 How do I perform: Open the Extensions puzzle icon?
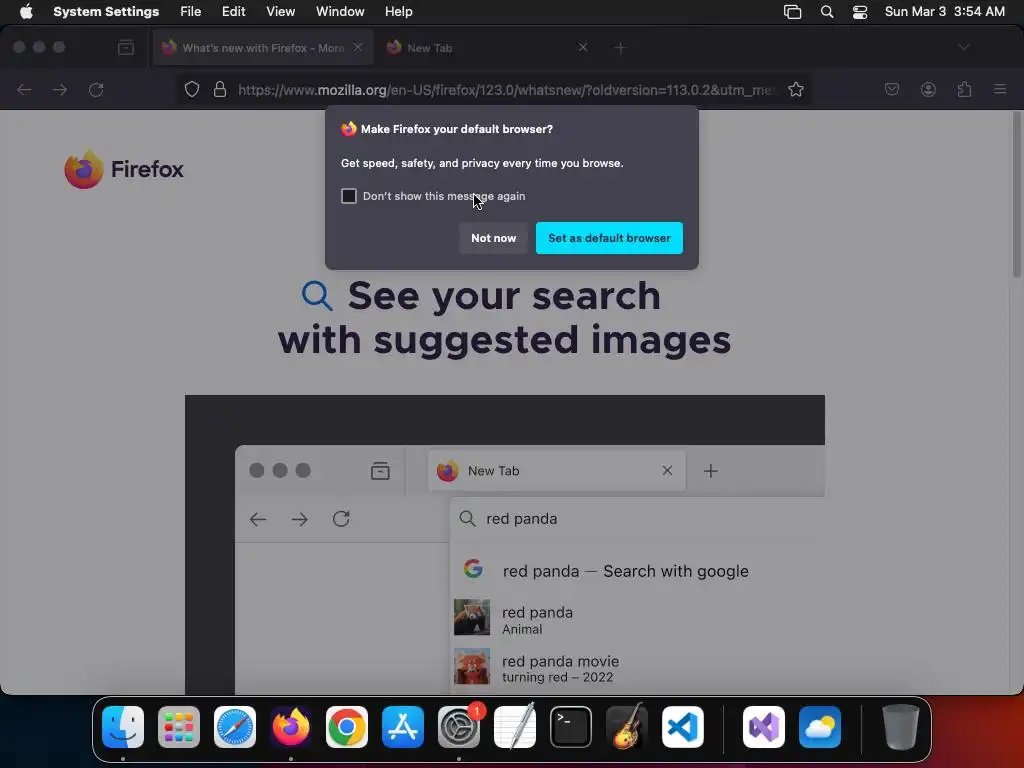[x=965, y=89]
